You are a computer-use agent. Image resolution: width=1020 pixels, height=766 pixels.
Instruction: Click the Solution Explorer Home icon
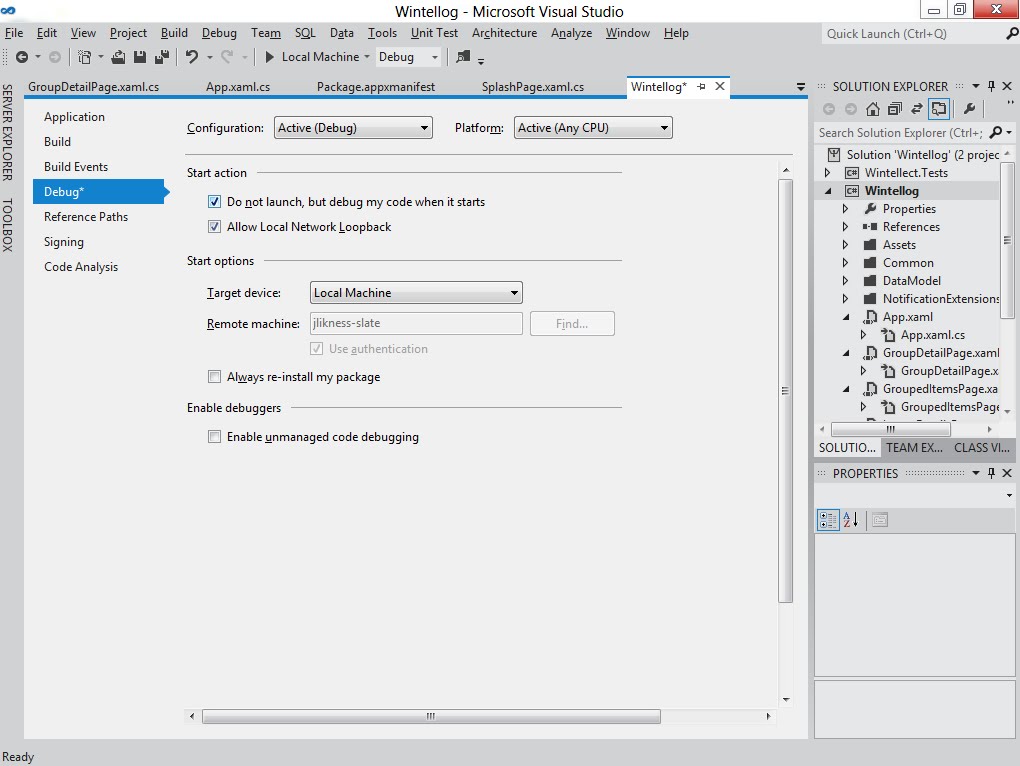pos(873,109)
